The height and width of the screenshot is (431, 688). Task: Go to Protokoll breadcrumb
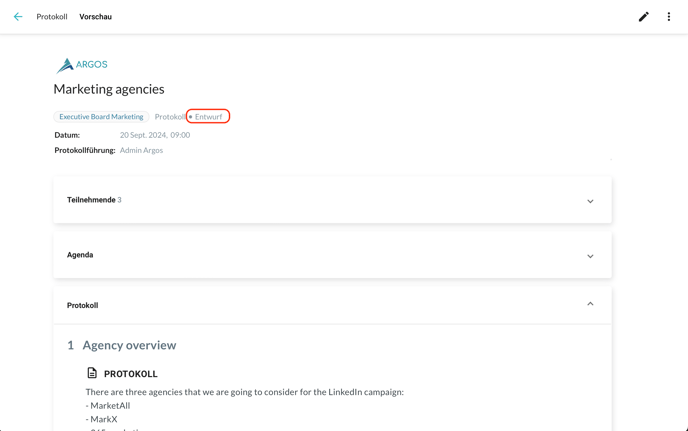(52, 17)
